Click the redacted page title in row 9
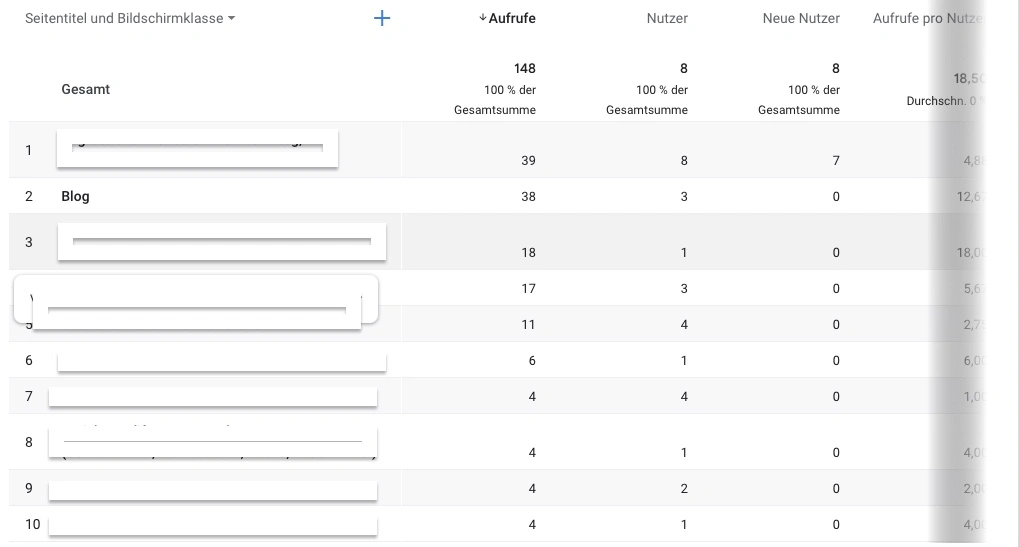This screenshot has width=1019, height=547. pos(212,490)
